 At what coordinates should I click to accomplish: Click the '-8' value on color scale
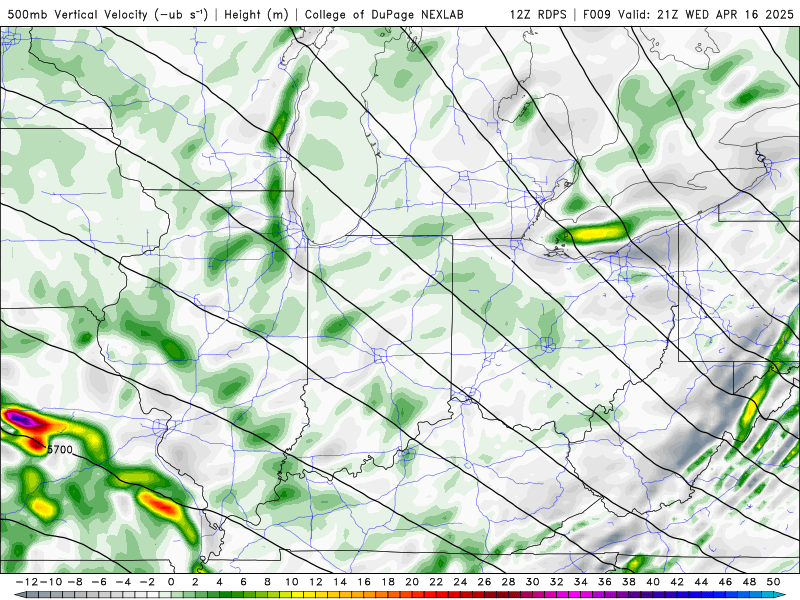click(x=74, y=582)
